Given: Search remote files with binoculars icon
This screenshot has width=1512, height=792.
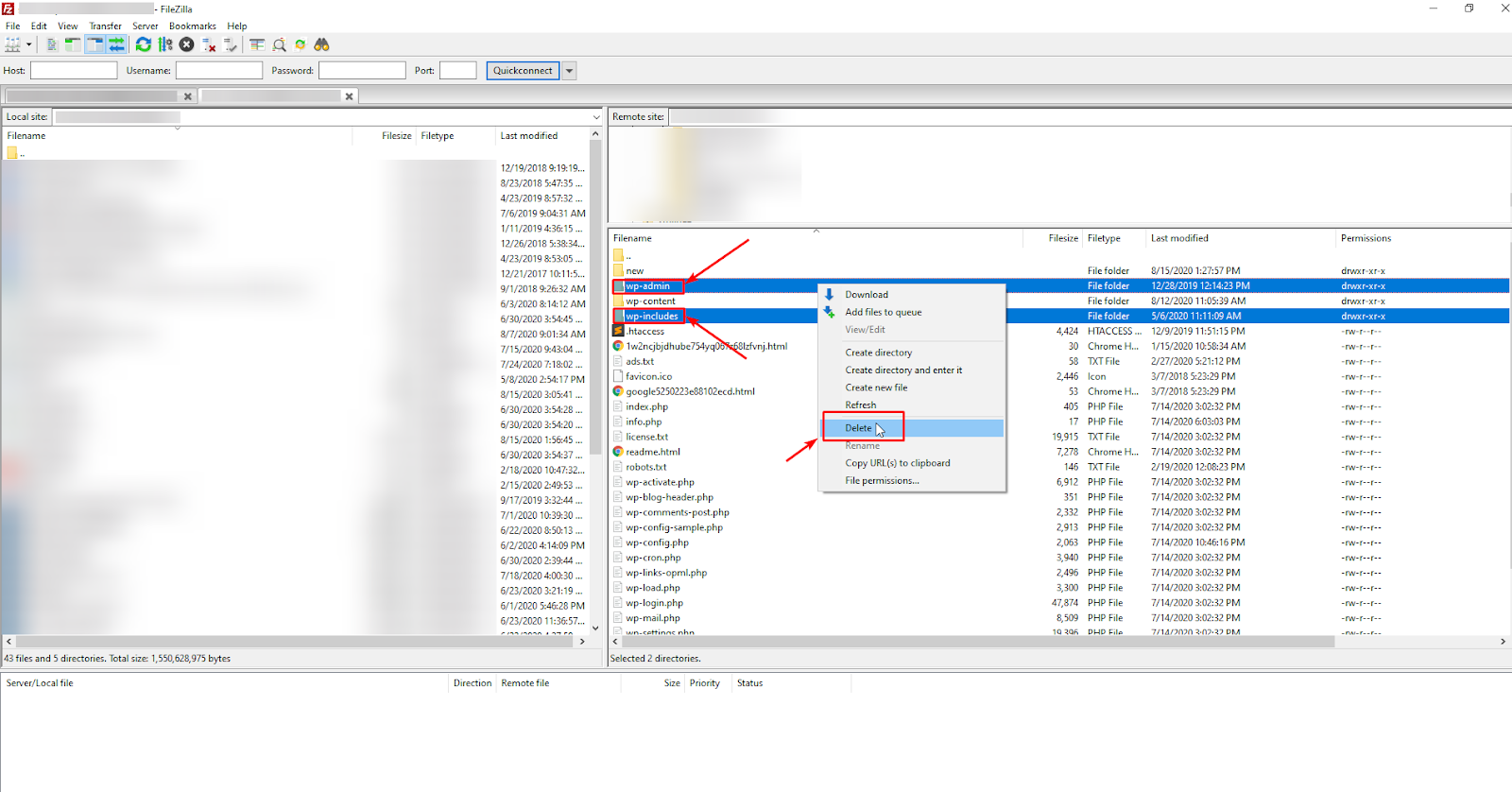Looking at the screenshot, I should (322, 44).
